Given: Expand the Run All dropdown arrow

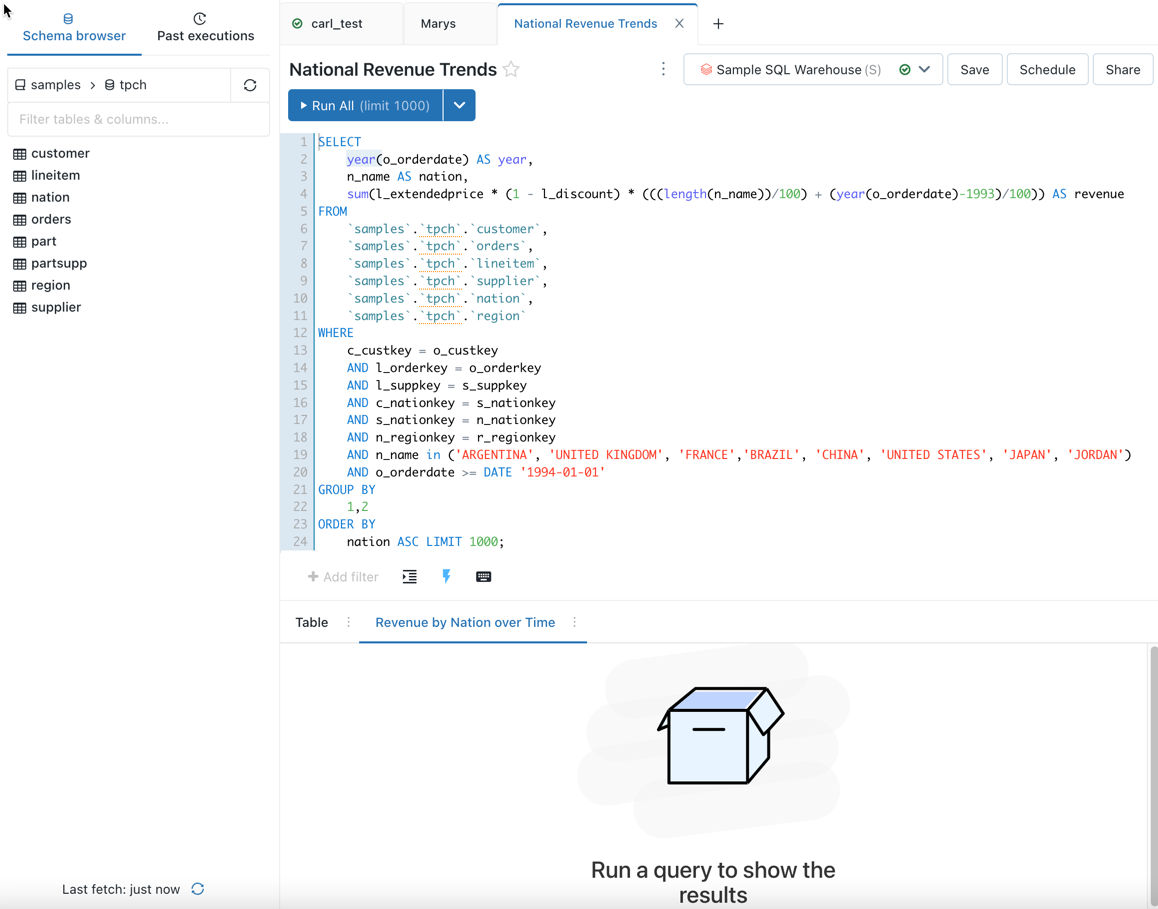Looking at the screenshot, I should tap(459, 105).
